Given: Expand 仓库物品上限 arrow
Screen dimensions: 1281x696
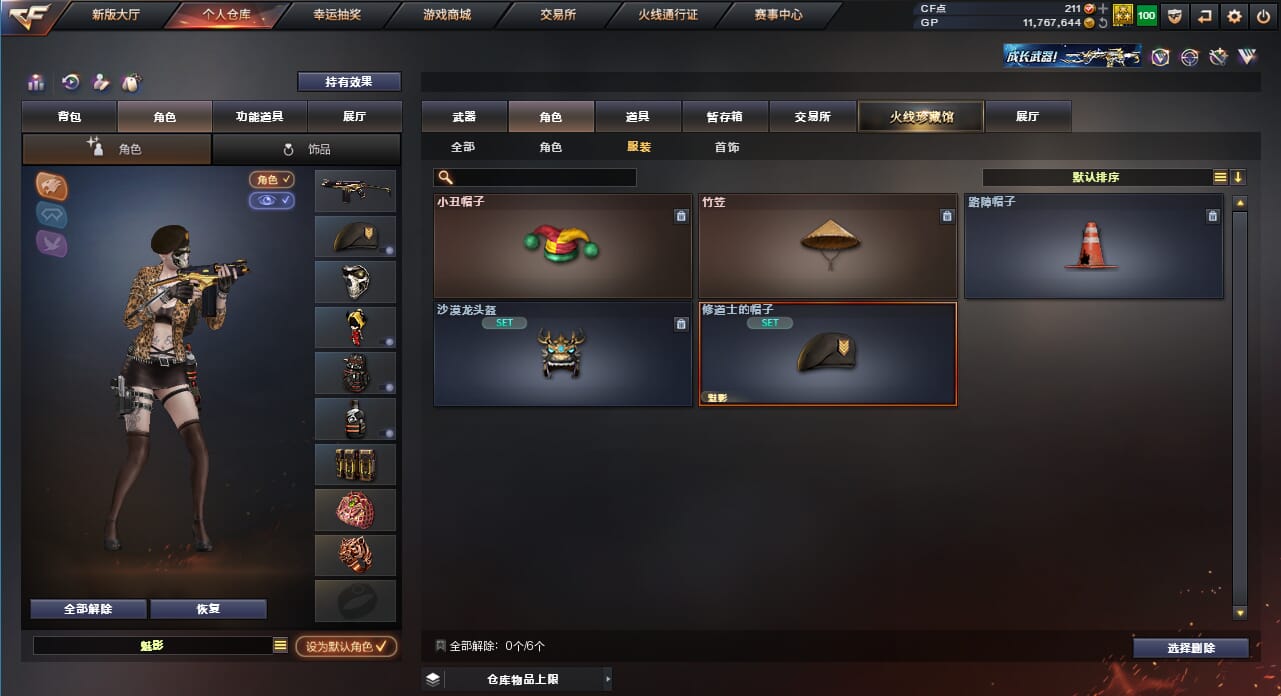Looking at the screenshot, I should pyautogui.click(x=606, y=680).
